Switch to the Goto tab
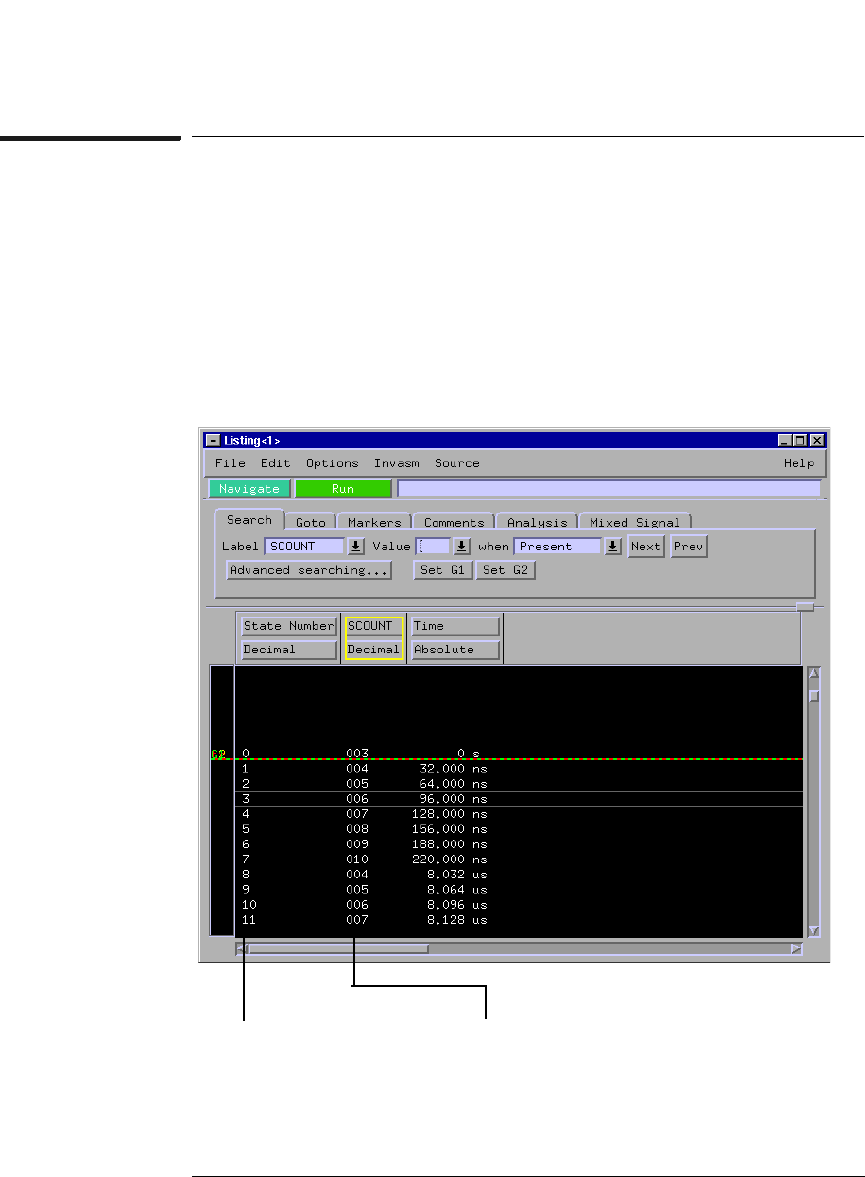 311,522
